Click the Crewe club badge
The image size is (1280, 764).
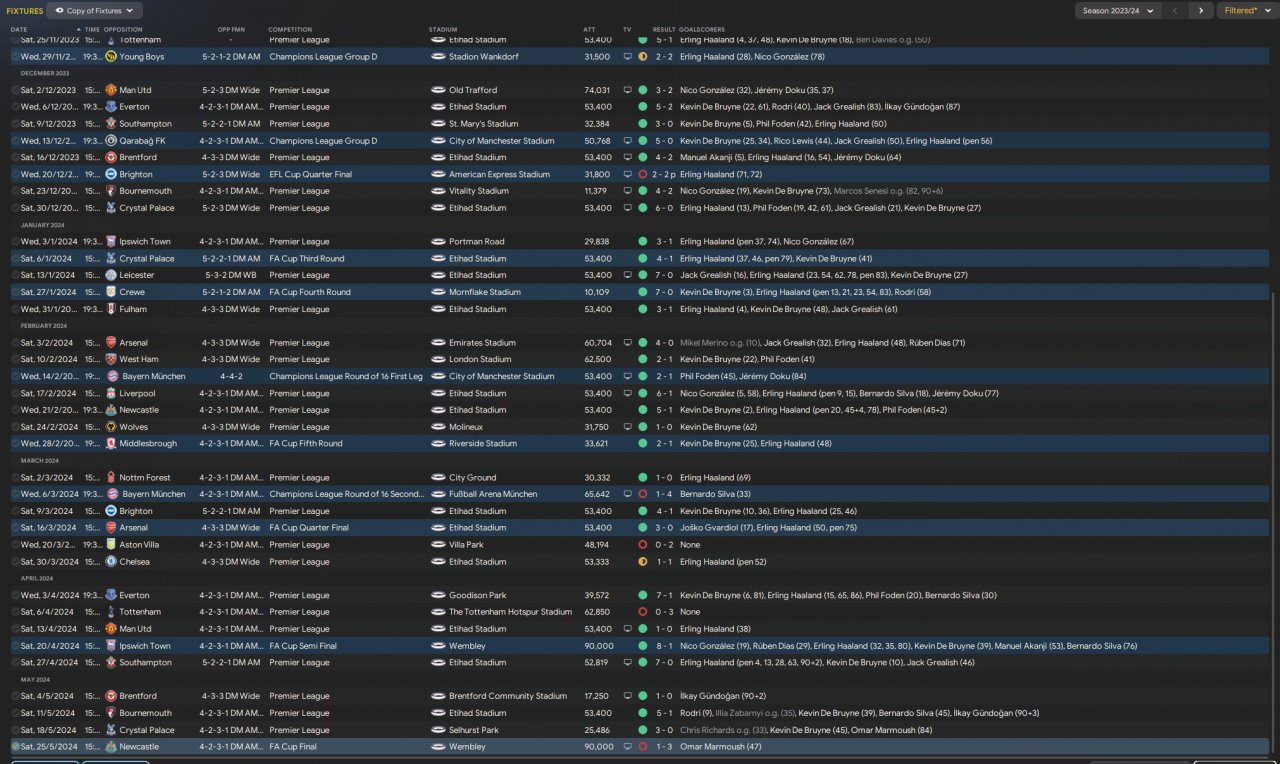[111, 292]
